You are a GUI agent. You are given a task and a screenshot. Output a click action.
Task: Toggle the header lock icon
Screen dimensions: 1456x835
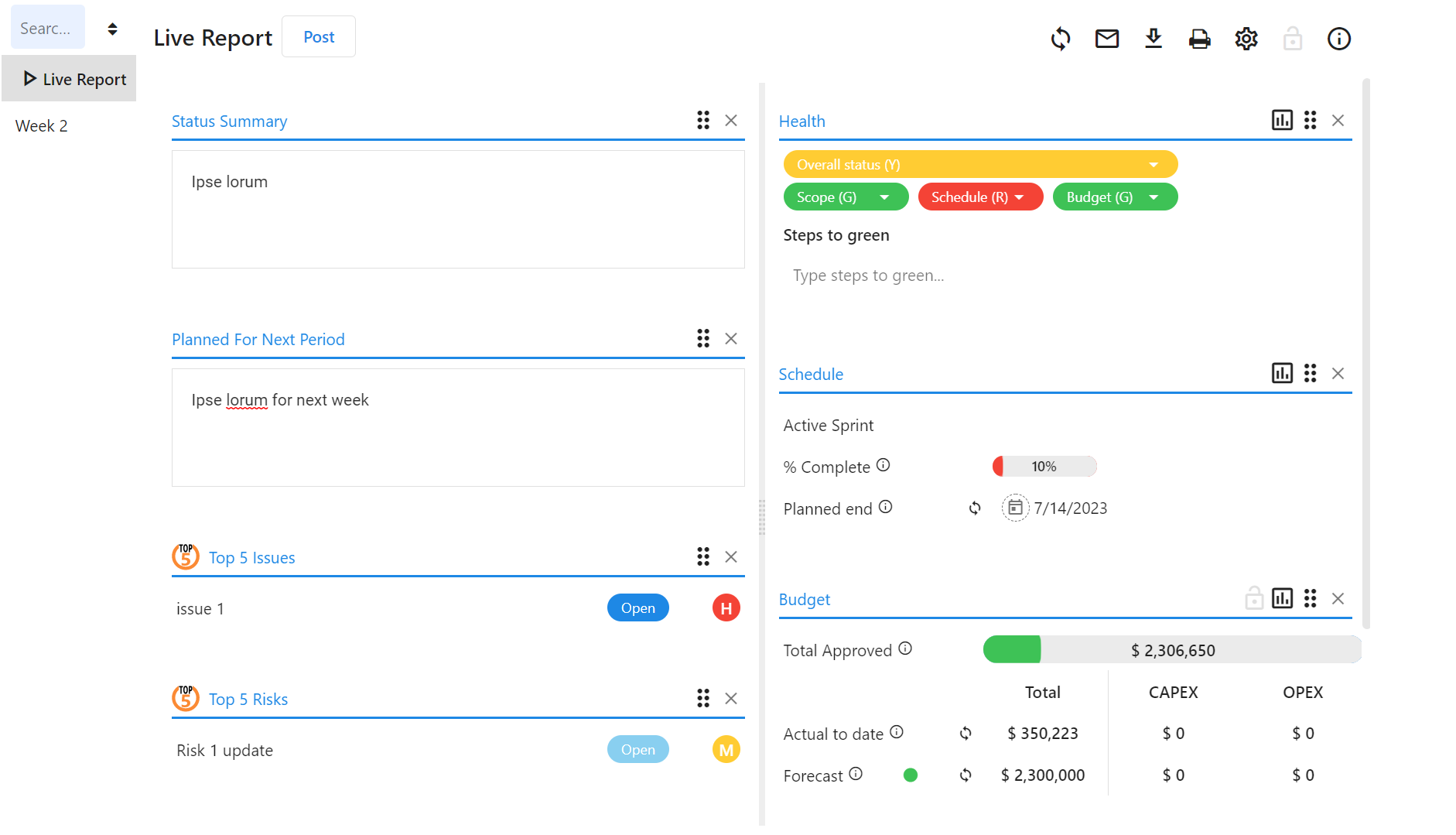click(x=1292, y=39)
